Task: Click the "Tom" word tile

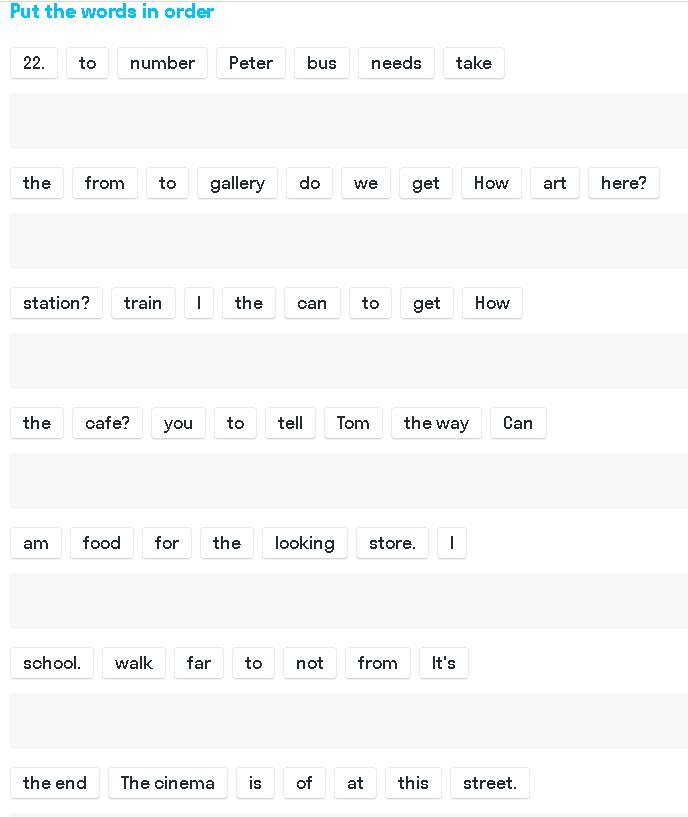Action: pos(353,423)
